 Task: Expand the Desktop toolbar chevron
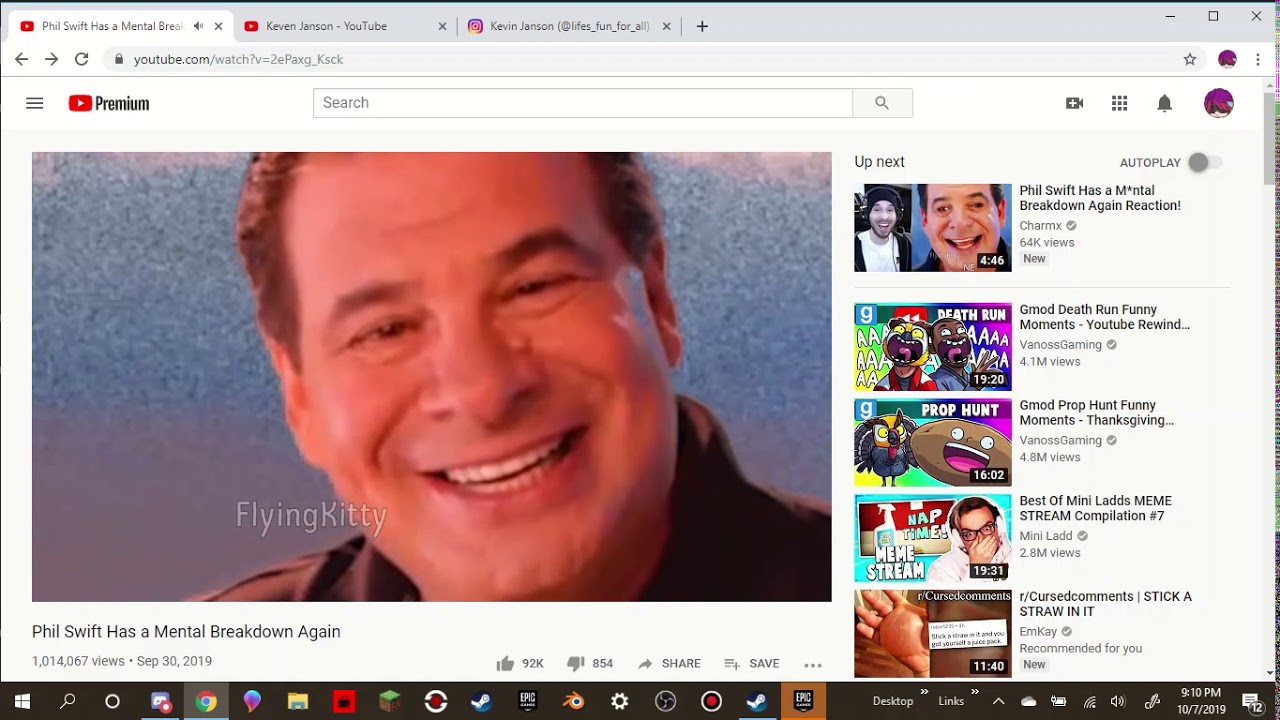(x=925, y=692)
